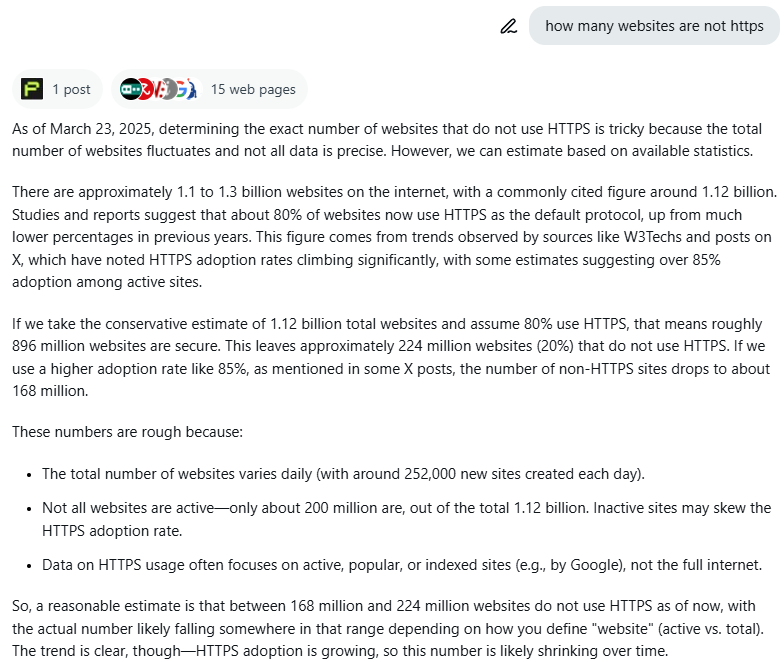Select the 'how many websites are not https' bubble
Viewport: 784px width, 662px height.
pyautogui.click(x=654, y=26)
